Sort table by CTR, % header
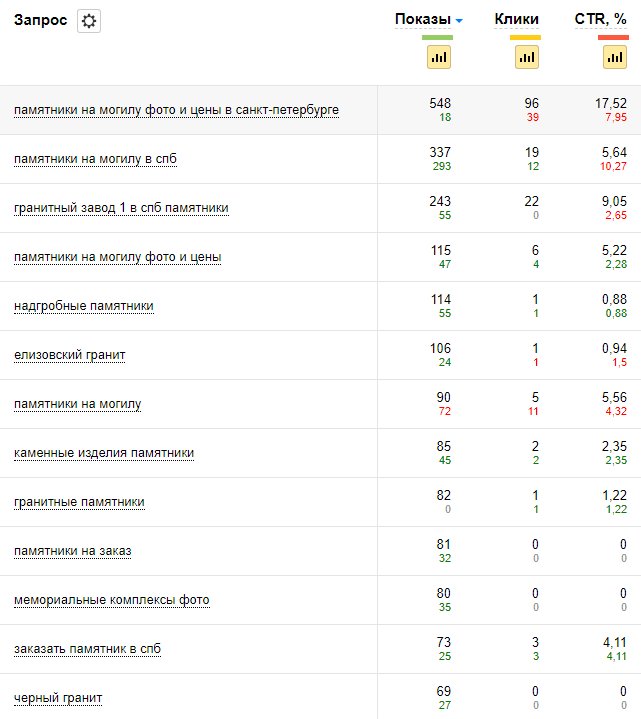Viewport: 641px width, 719px height. [601, 19]
